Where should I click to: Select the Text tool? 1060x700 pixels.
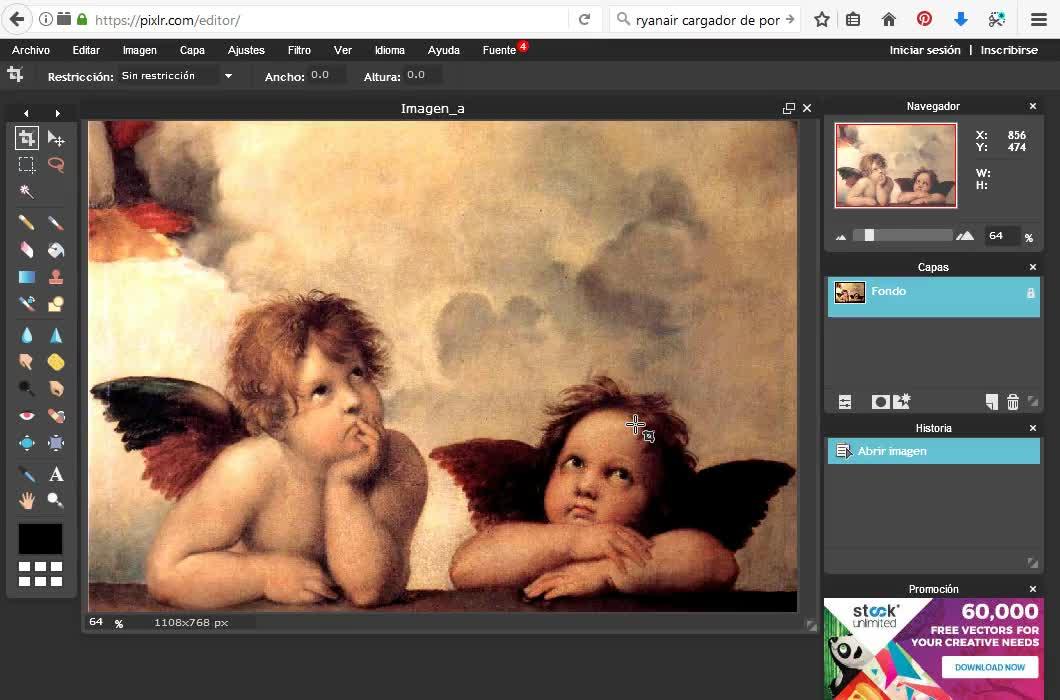[56, 474]
